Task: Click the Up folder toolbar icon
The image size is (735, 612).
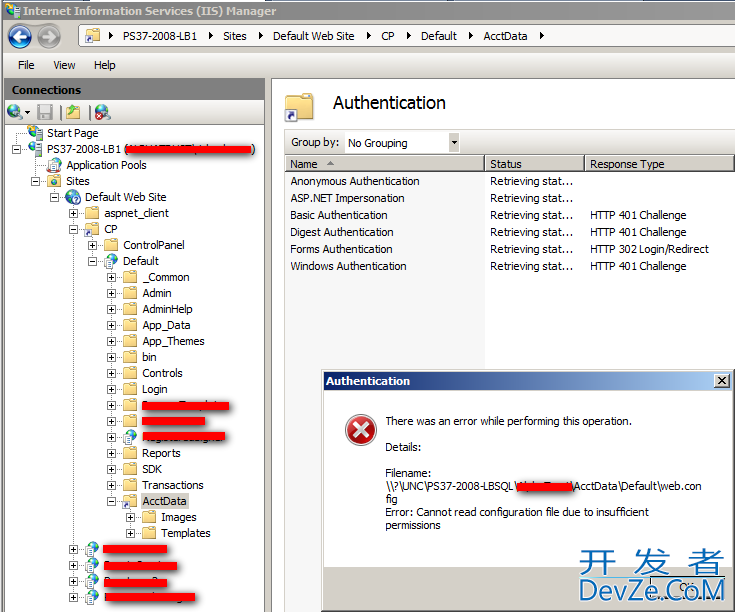Action: coord(73,112)
